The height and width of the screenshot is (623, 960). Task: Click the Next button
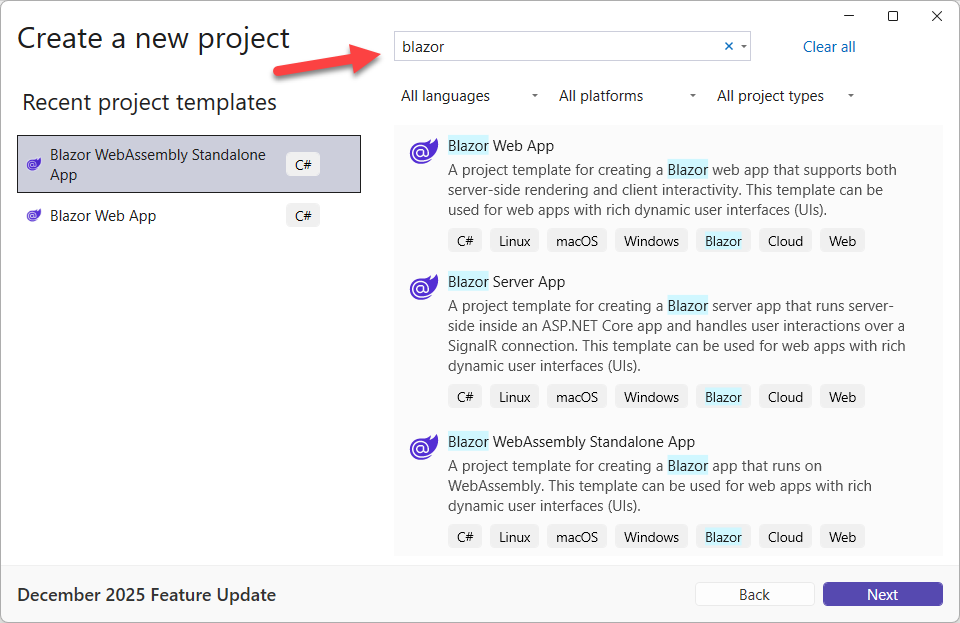pyautogui.click(x=882, y=594)
